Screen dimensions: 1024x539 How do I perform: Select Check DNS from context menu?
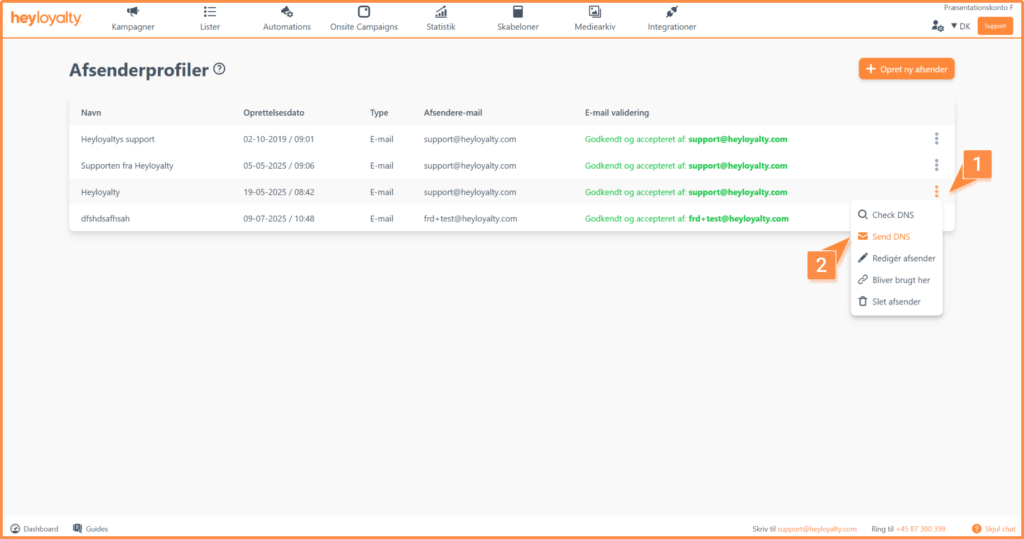pyautogui.click(x=892, y=215)
